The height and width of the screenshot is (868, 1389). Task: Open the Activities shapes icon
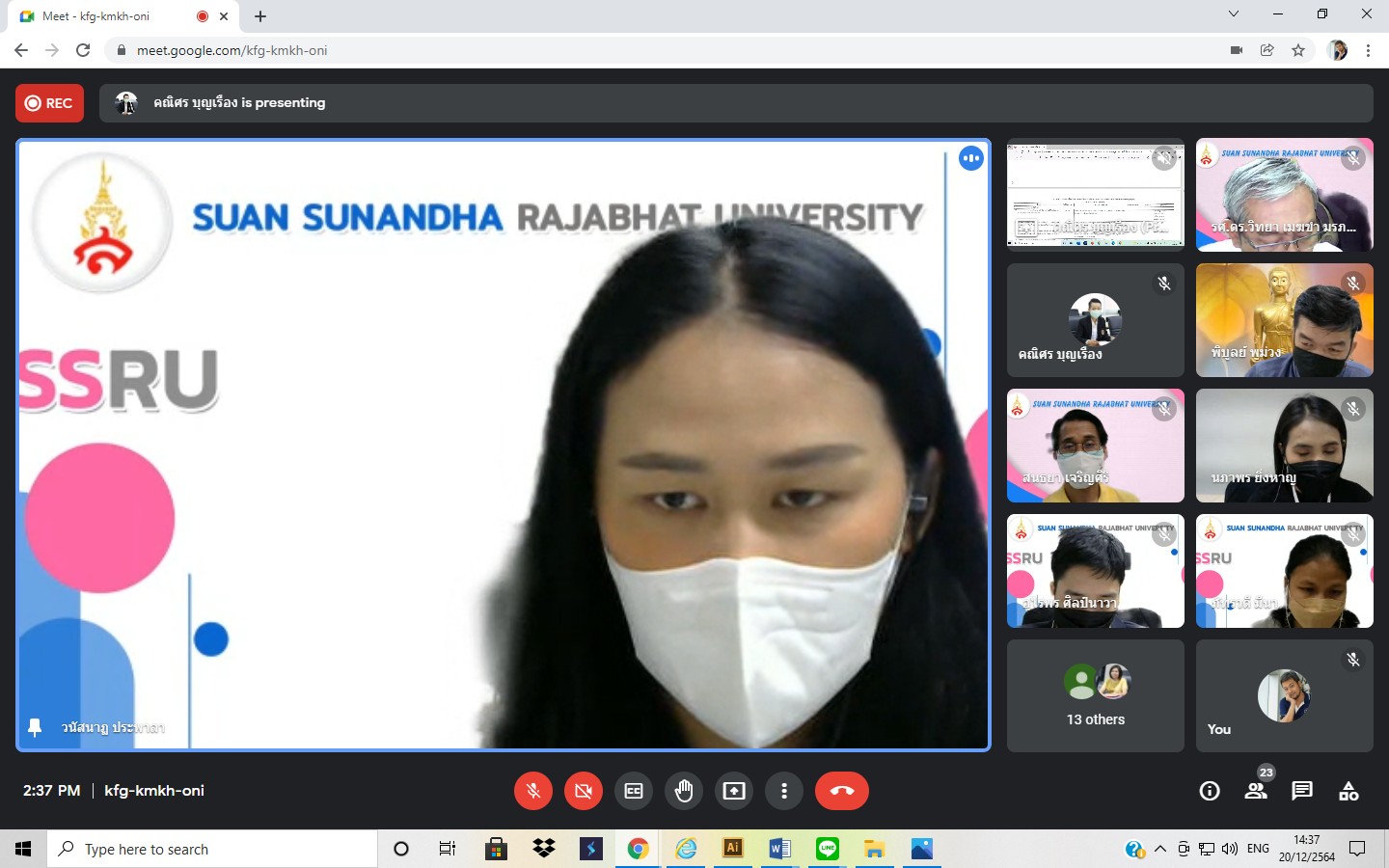[x=1348, y=791]
